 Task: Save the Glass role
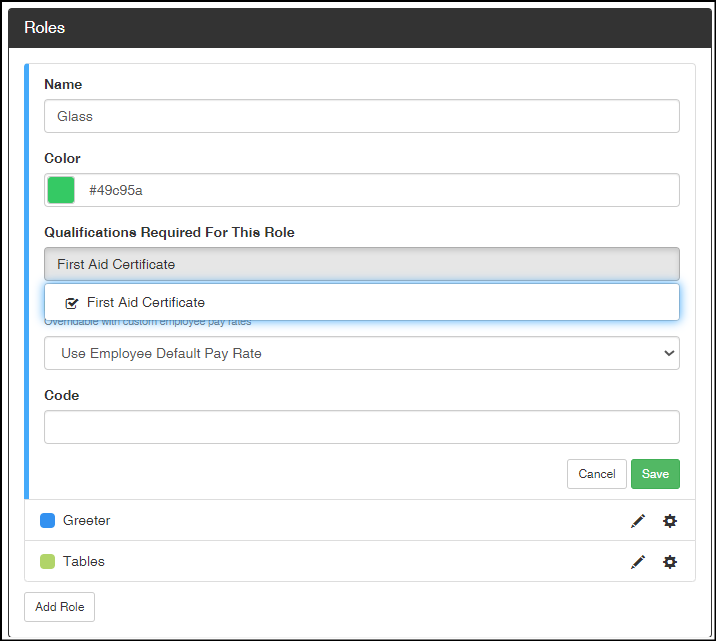[x=655, y=474]
